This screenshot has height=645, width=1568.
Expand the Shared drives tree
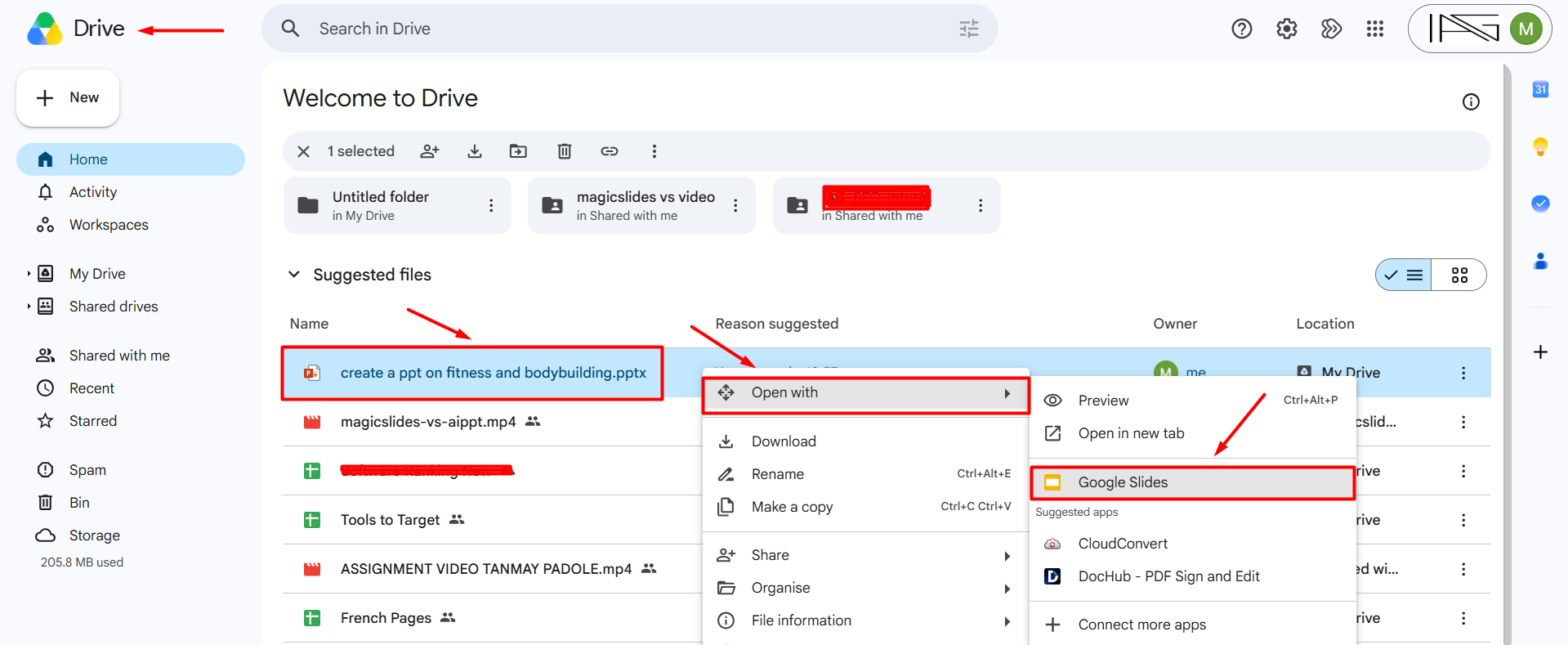tap(29, 307)
